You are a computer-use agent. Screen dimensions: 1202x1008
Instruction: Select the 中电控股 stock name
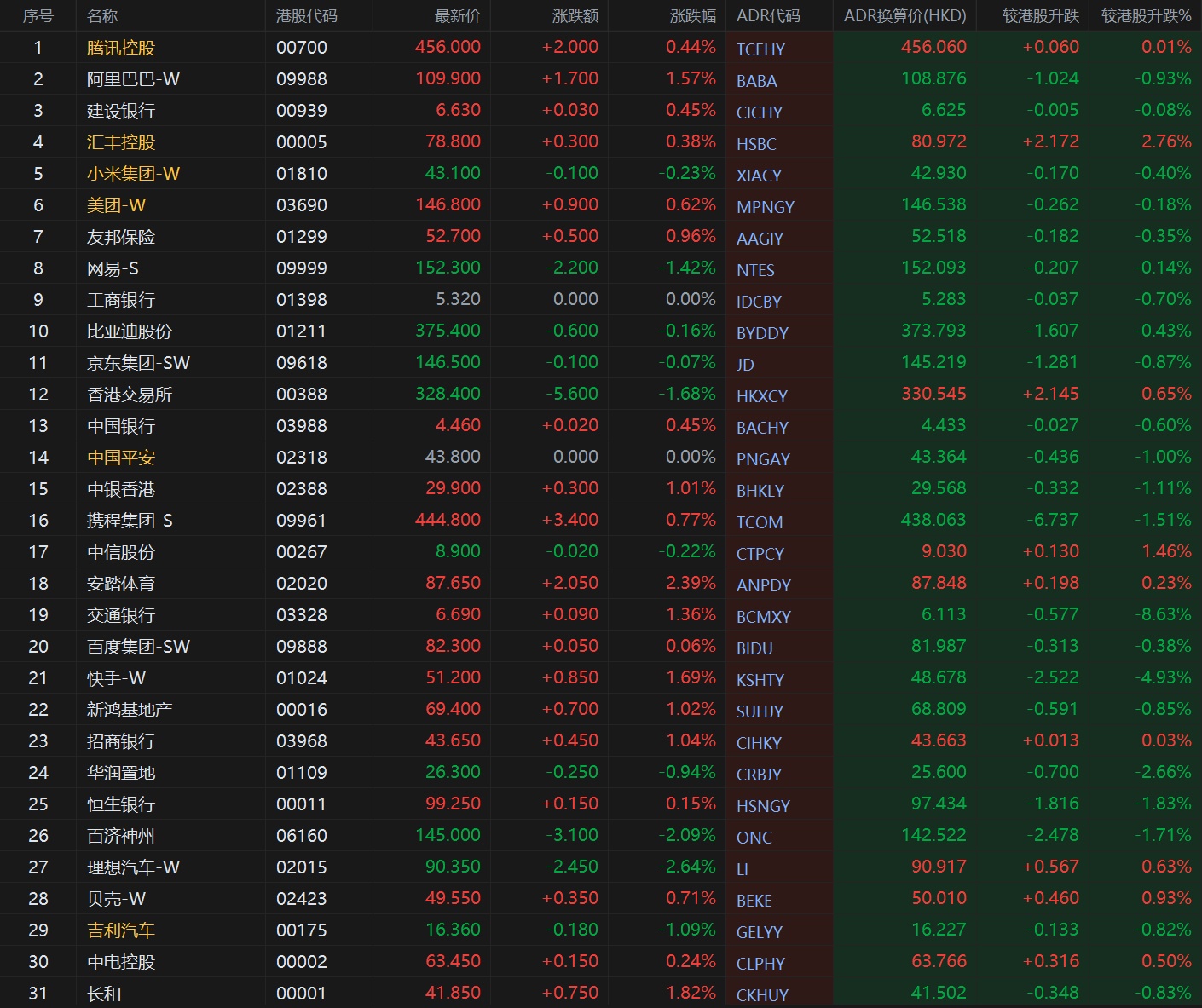(x=121, y=962)
